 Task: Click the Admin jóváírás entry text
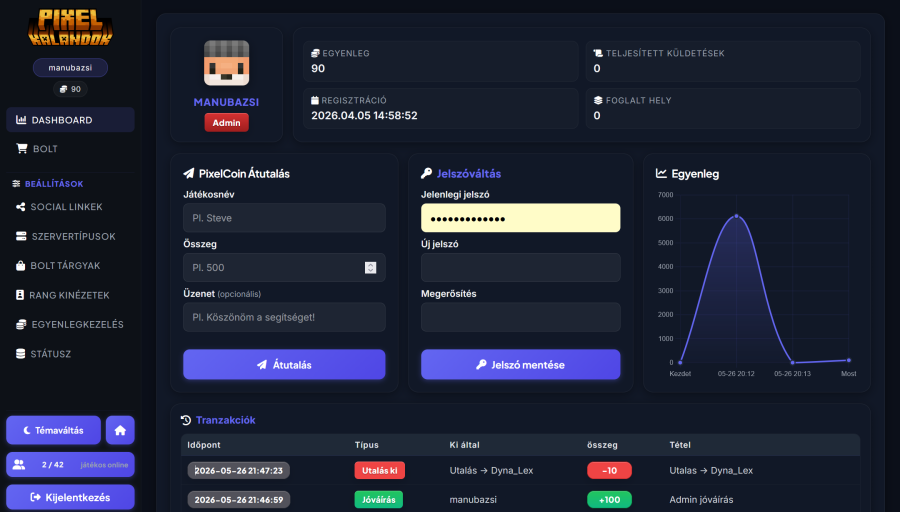pyautogui.click(x=701, y=499)
